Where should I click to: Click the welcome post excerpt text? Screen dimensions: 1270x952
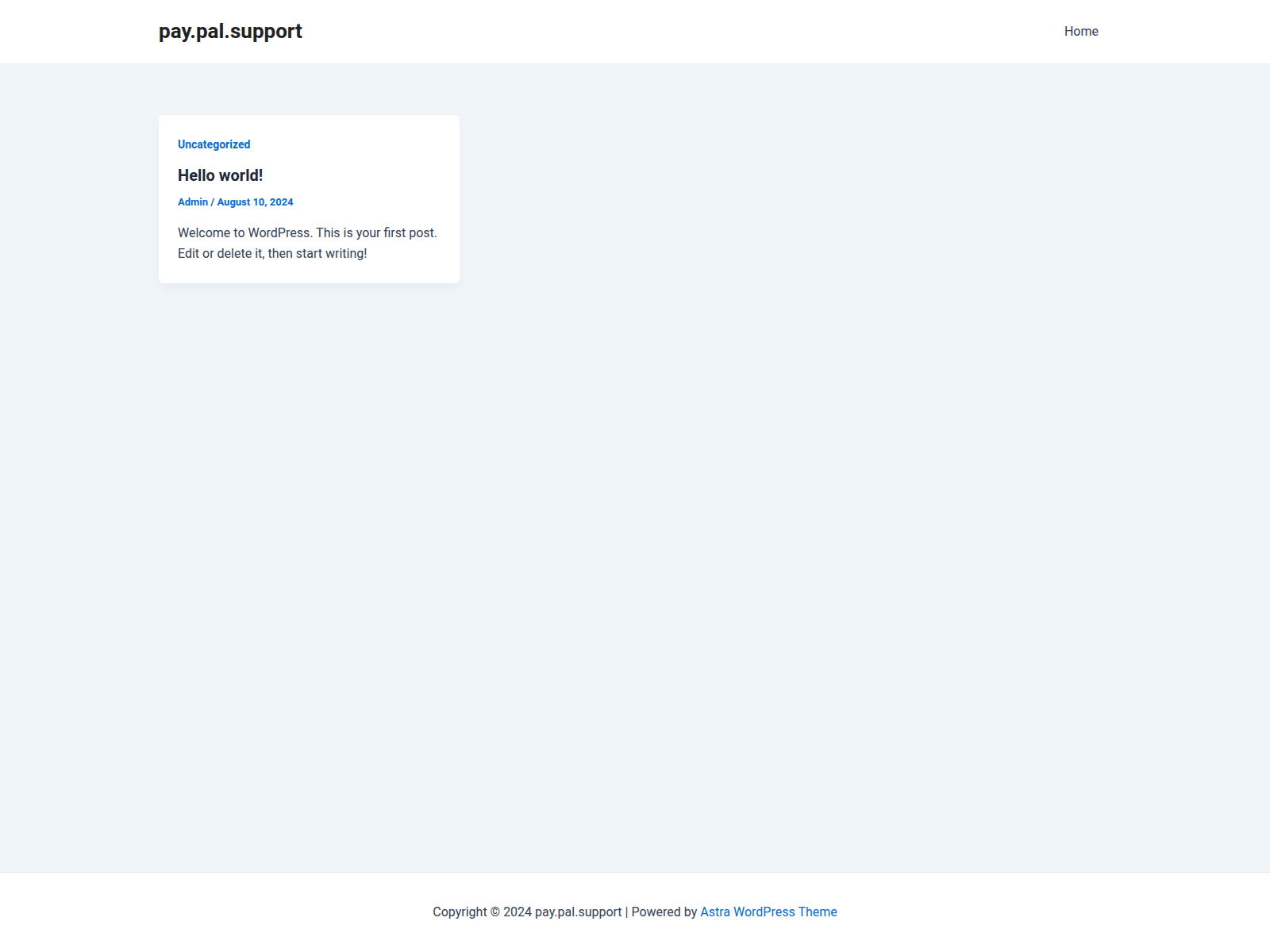tap(307, 243)
